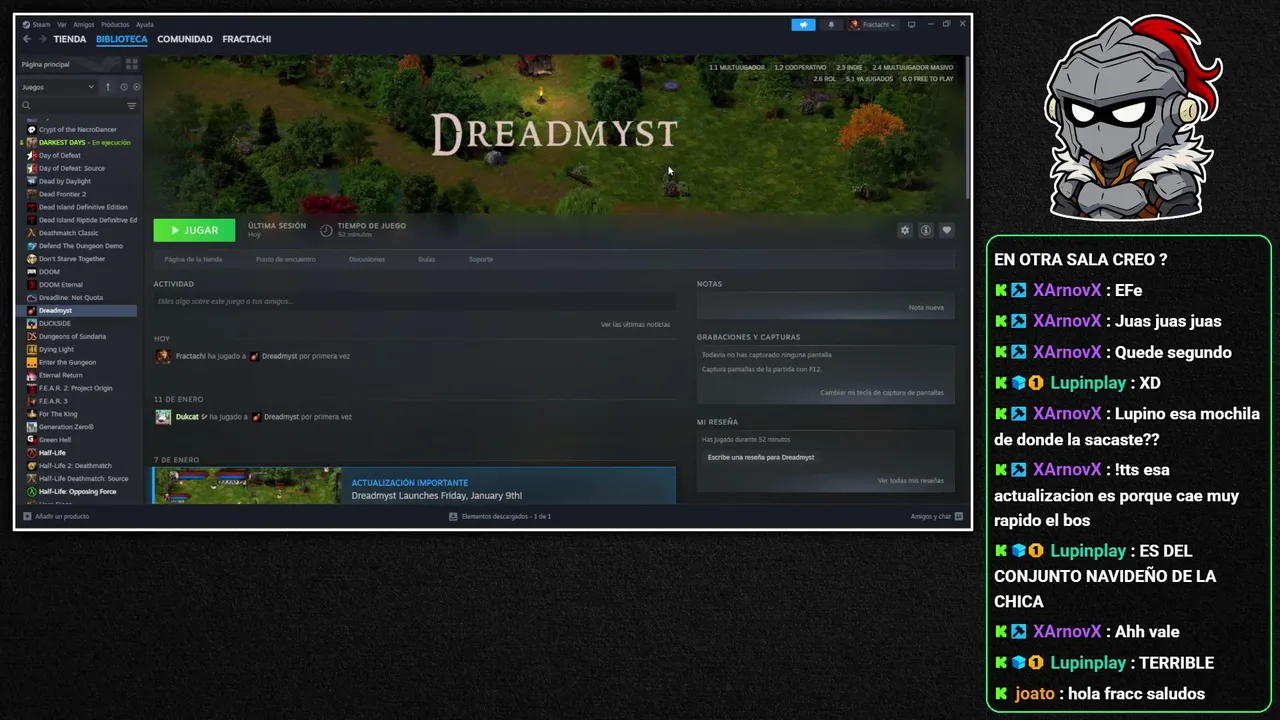
Task: Click the green JUGAR play button
Action: 194,230
